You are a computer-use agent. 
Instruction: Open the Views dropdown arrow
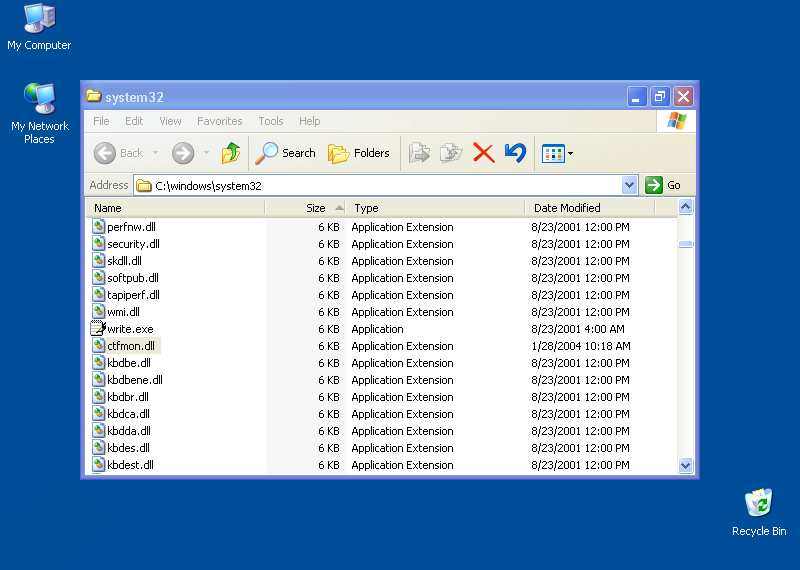coord(570,153)
